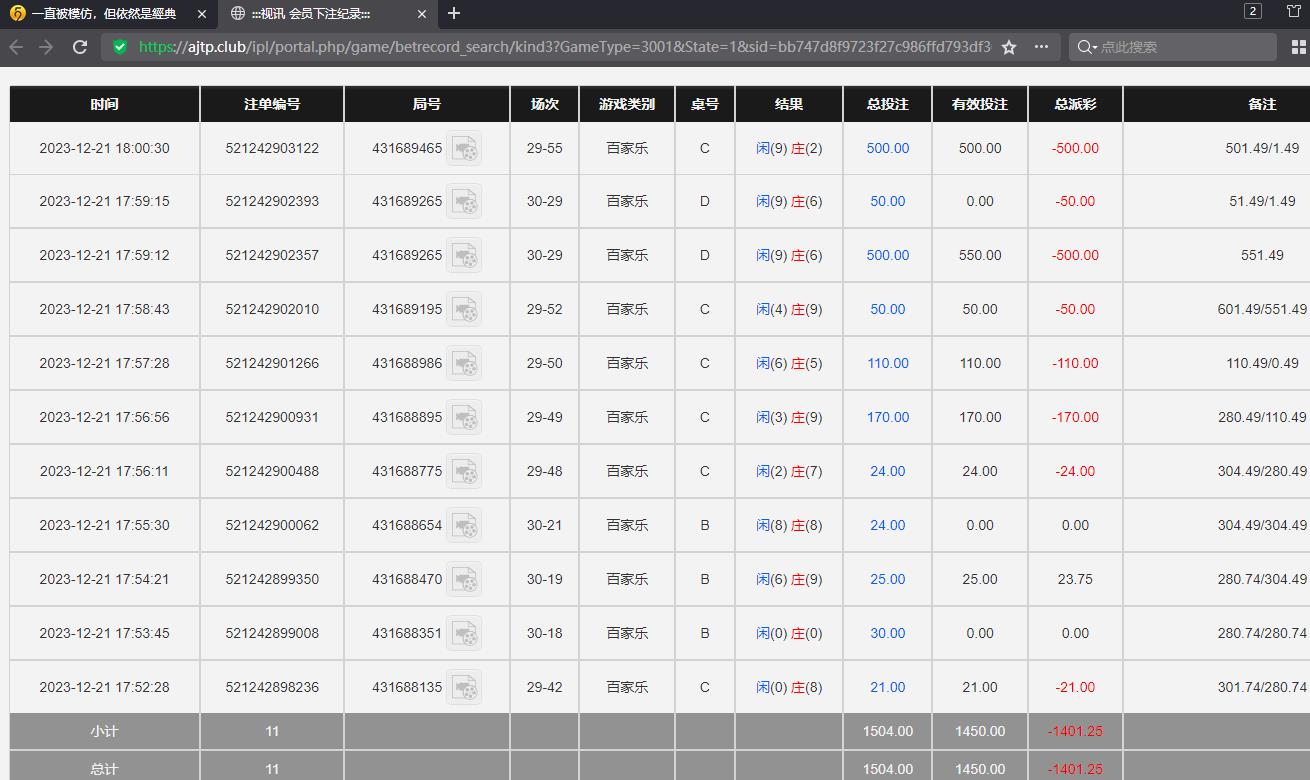The height and width of the screenshot is (780, 1310).
Task: Open bet amount 50.00 for order 521242902393
Action: pos(888,201)
